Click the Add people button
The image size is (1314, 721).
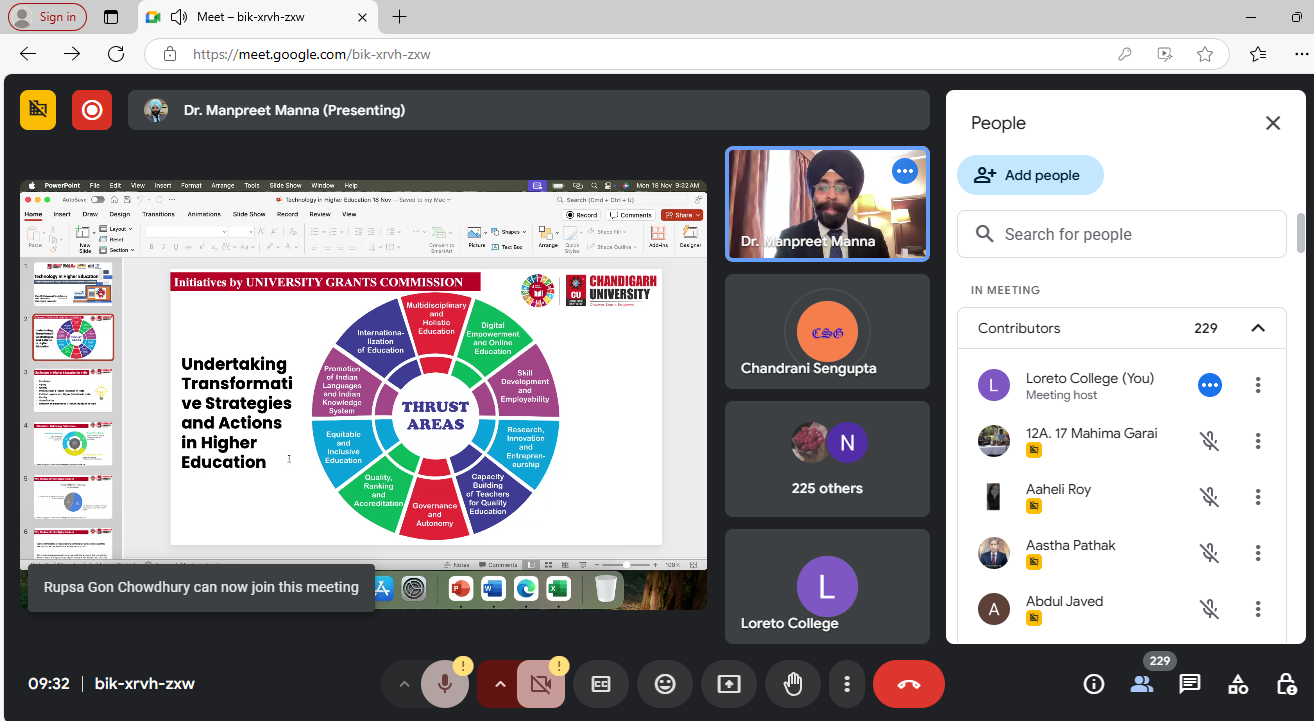point(1030,175)
